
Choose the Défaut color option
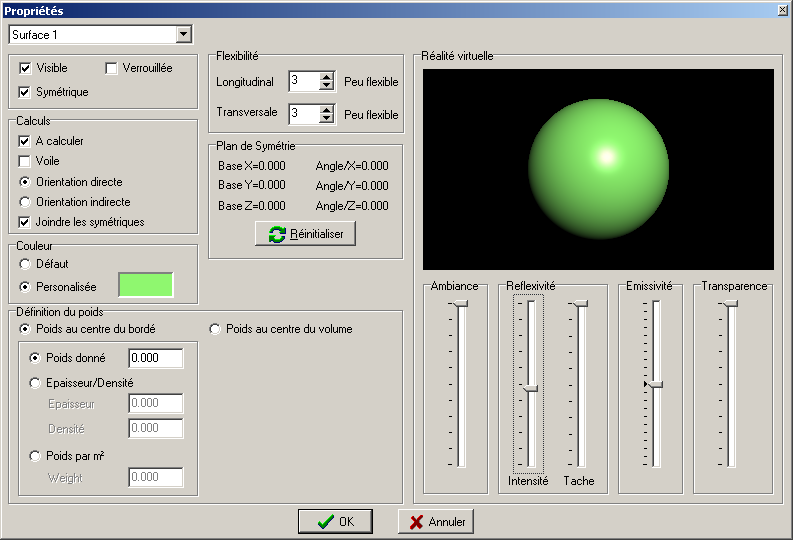(x=25, y=264)
